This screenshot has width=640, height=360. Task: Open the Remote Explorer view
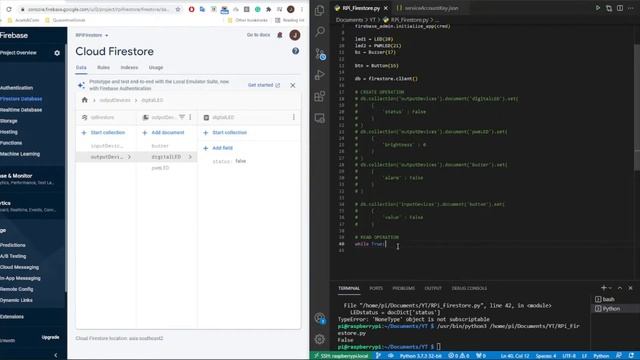tap(320, 118)
